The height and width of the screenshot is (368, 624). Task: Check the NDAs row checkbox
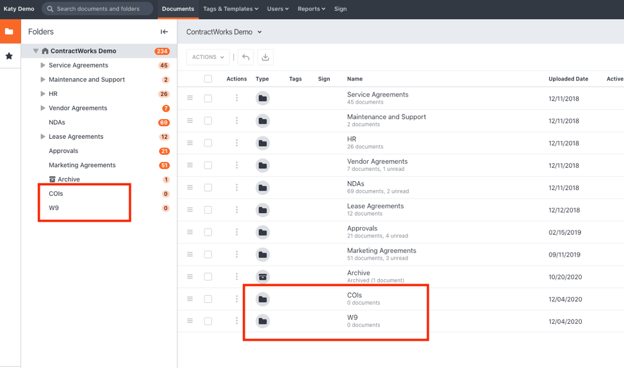pyautogui.click(x=208, y=187)
